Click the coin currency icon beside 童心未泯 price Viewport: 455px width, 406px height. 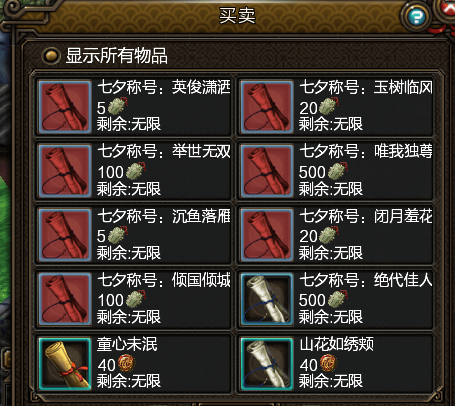[126, 363]
